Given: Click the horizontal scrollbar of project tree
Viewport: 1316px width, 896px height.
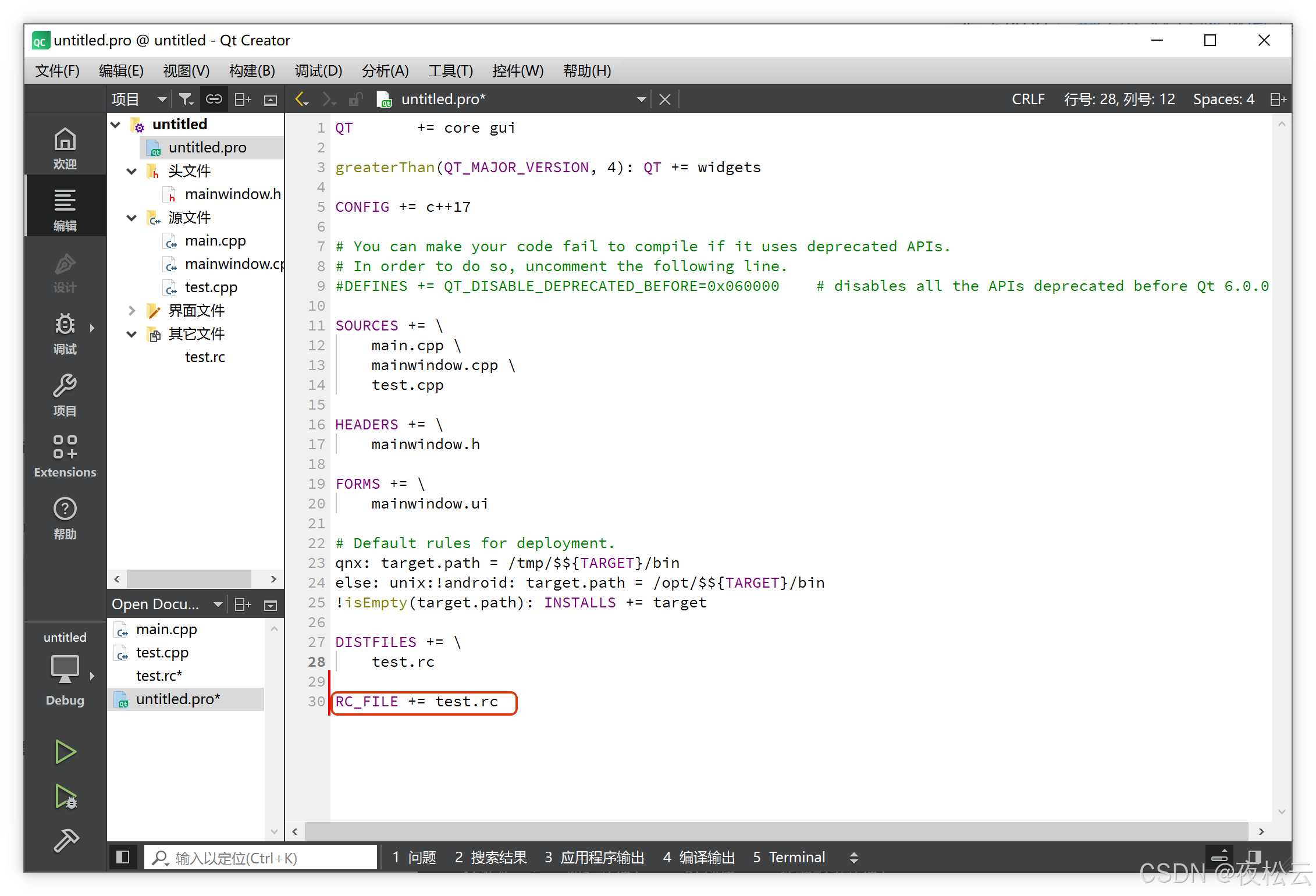Looking at the screenshot, I should pos(188,579).
